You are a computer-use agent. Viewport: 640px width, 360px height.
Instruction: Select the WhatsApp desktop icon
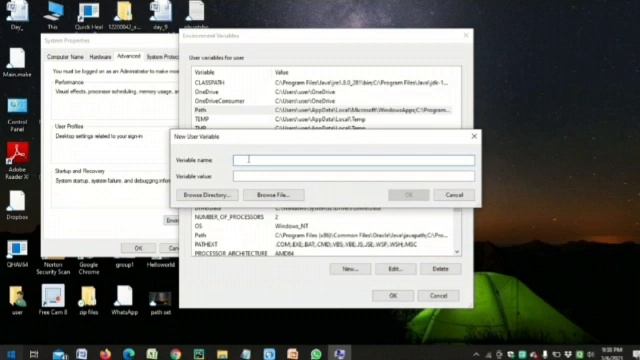click(124, 300)
